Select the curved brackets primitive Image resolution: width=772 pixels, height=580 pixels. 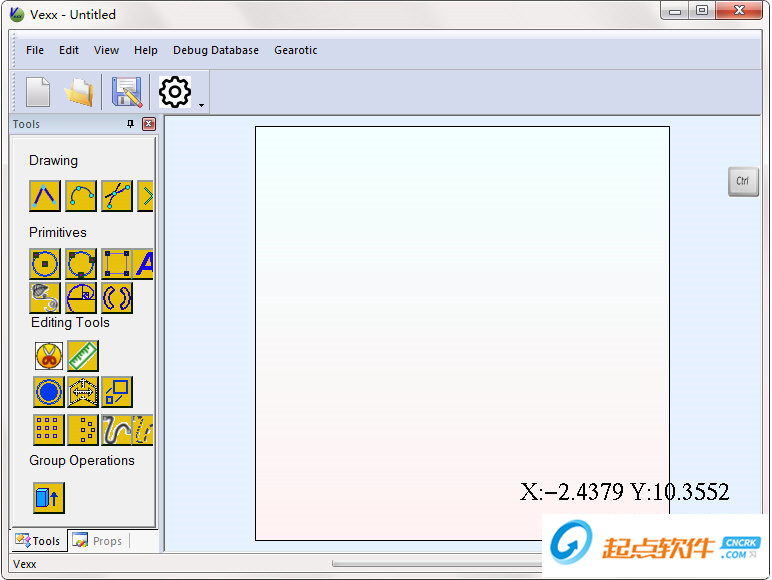(x=117, y=298)
